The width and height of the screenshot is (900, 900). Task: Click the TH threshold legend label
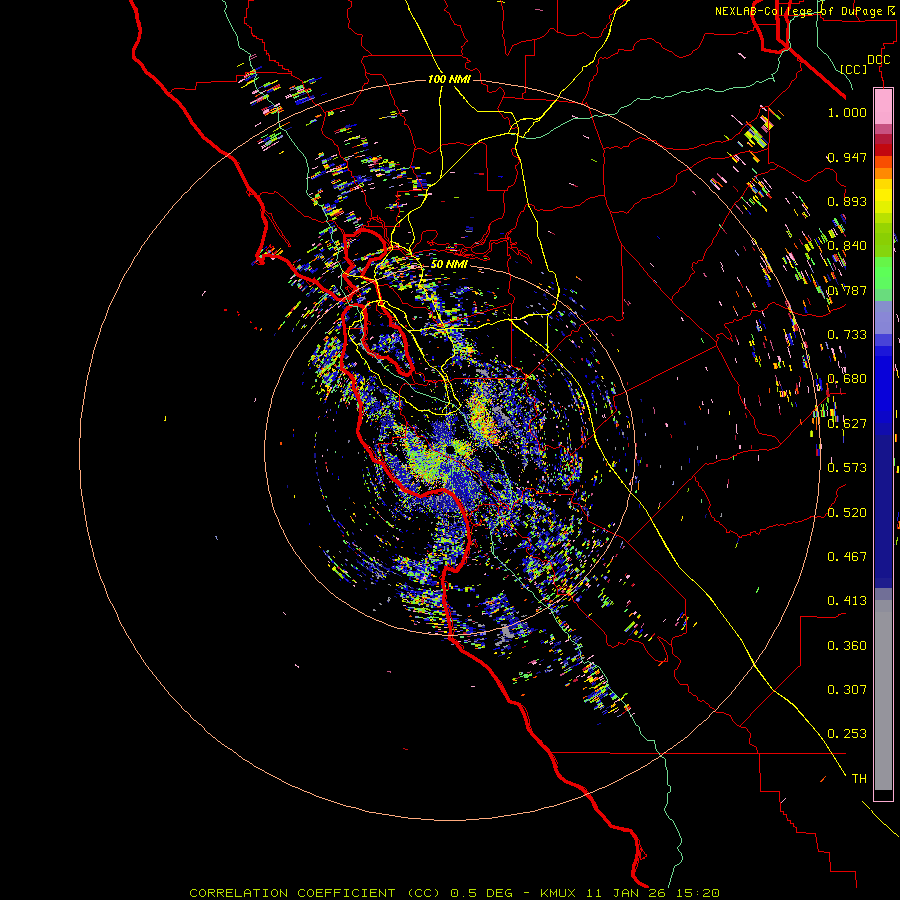click(859, 779)
